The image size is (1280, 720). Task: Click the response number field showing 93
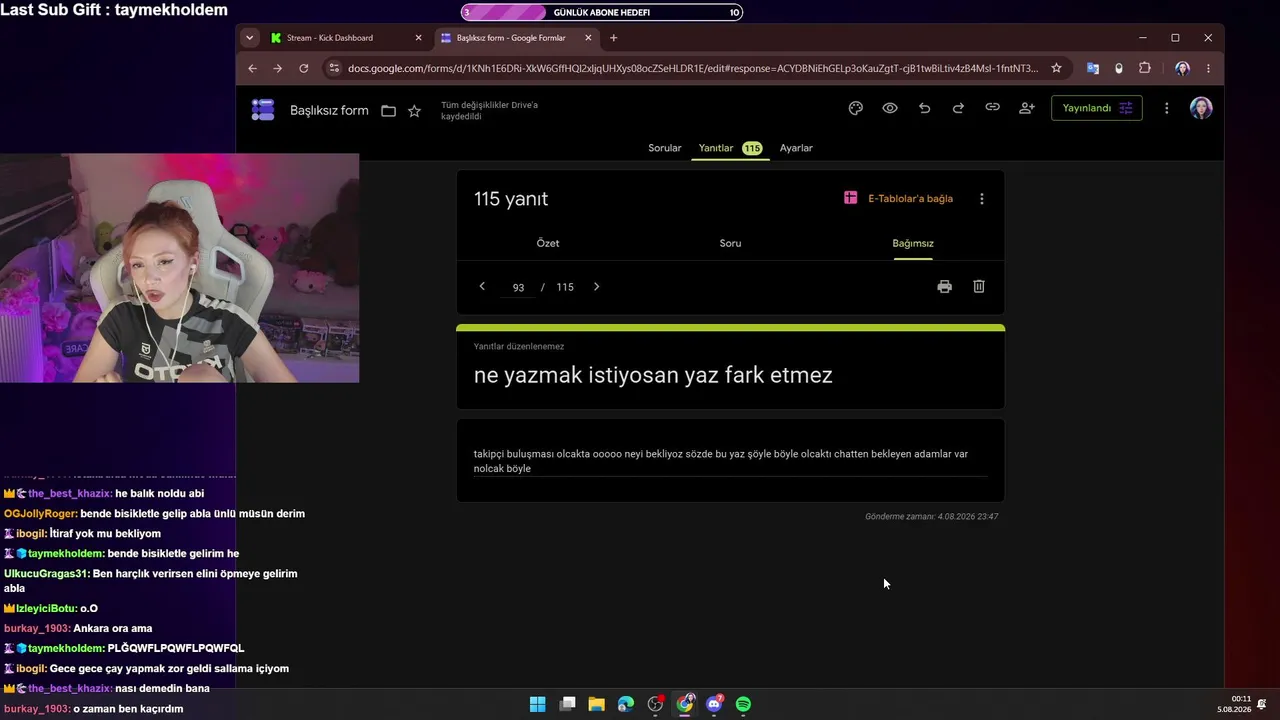pos(518,287)
